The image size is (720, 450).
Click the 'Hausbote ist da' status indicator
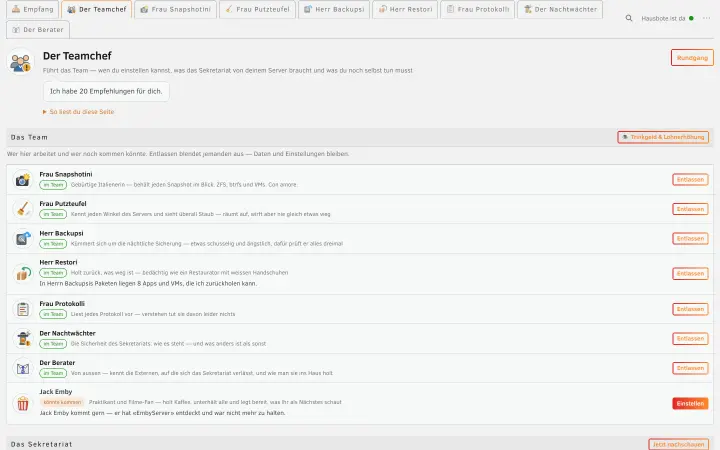667,18
